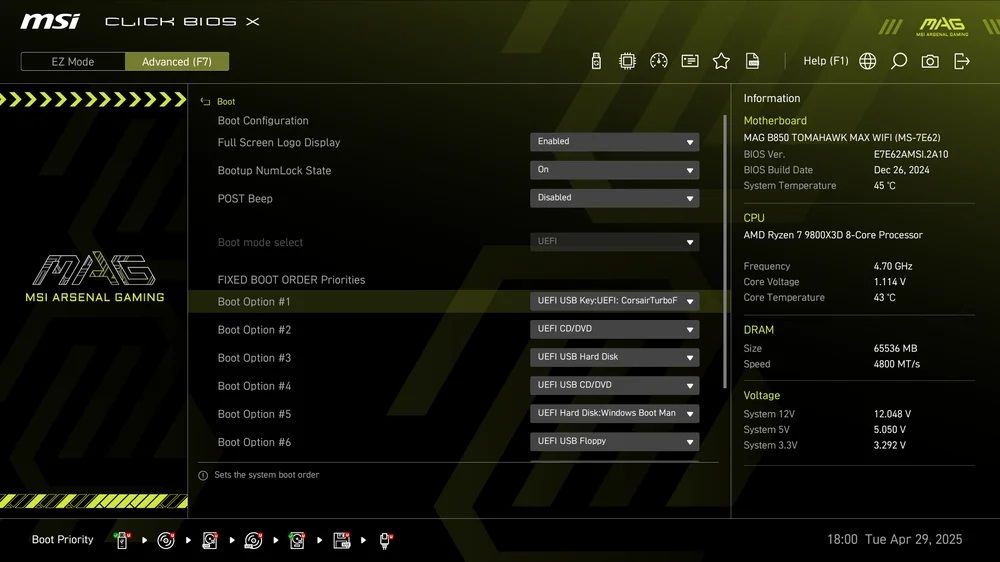Screen dimensions: 1000x562
Task: Click the MAG B850 TOMAHAWK MAX WIFI model name
Action: (x=841, y=137)
